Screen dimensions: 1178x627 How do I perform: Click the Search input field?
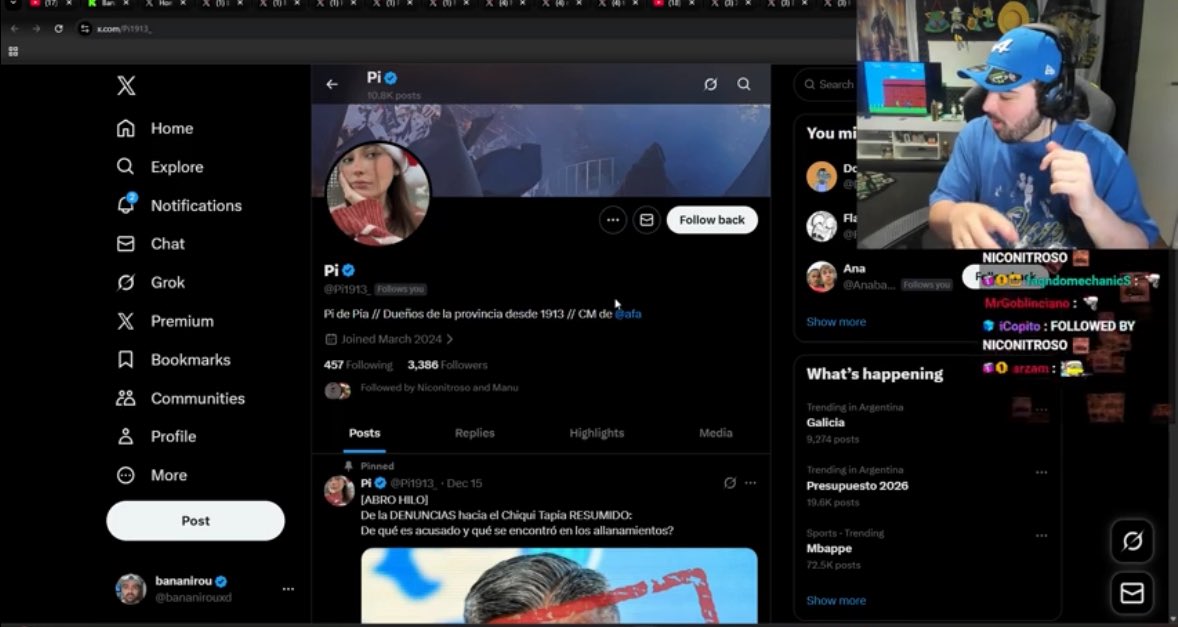828,84
